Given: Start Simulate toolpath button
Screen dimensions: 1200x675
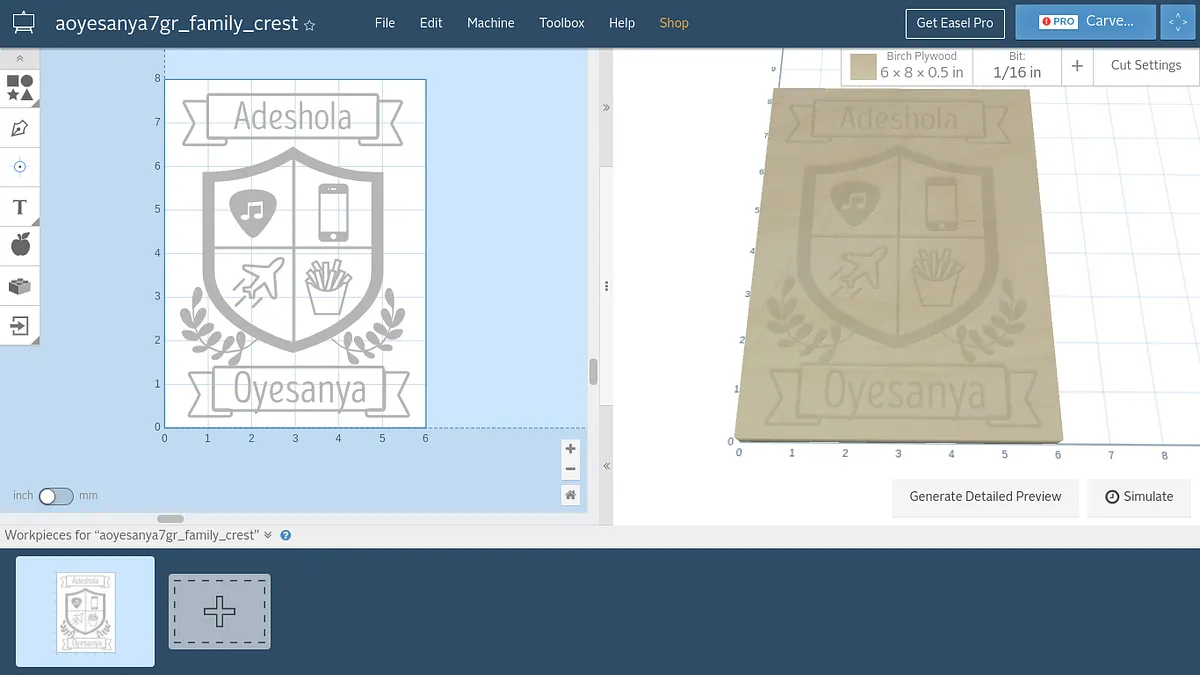Looking at the screenshot, I should (1139, 496).
